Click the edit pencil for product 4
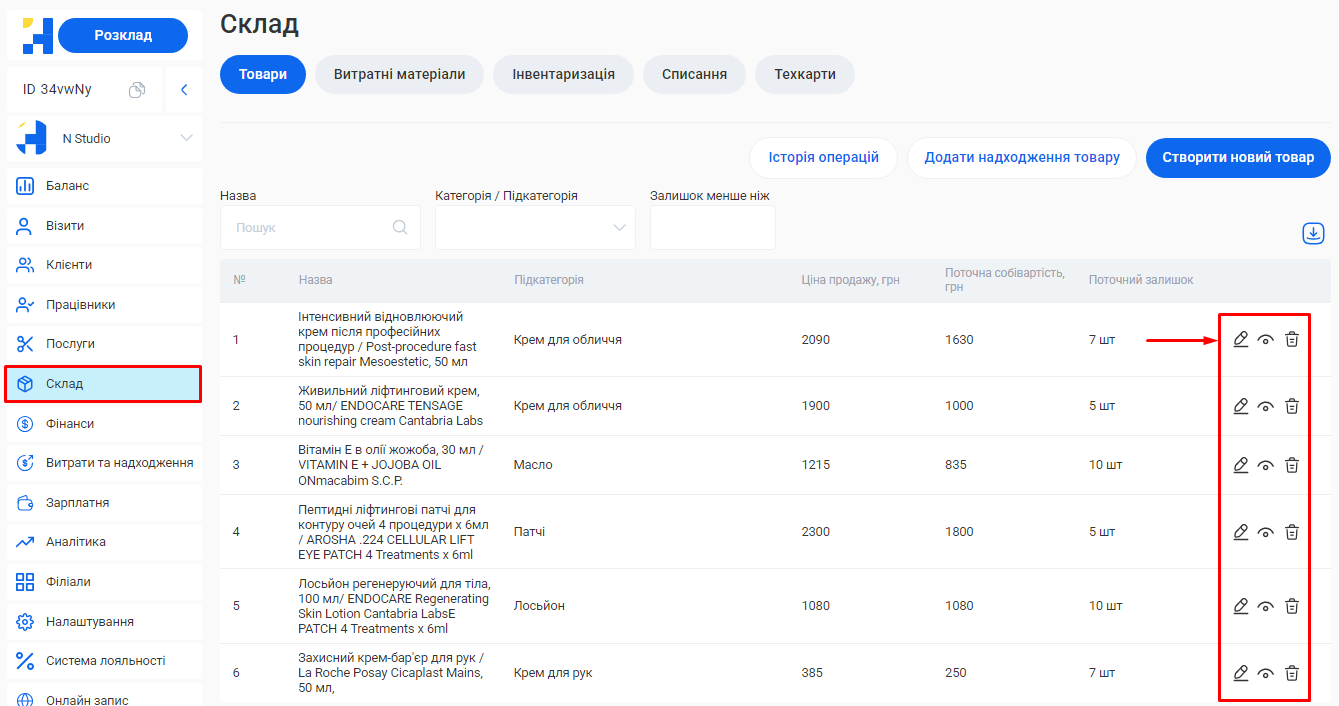1339x706 pixels. click(x=1241, y=532)
